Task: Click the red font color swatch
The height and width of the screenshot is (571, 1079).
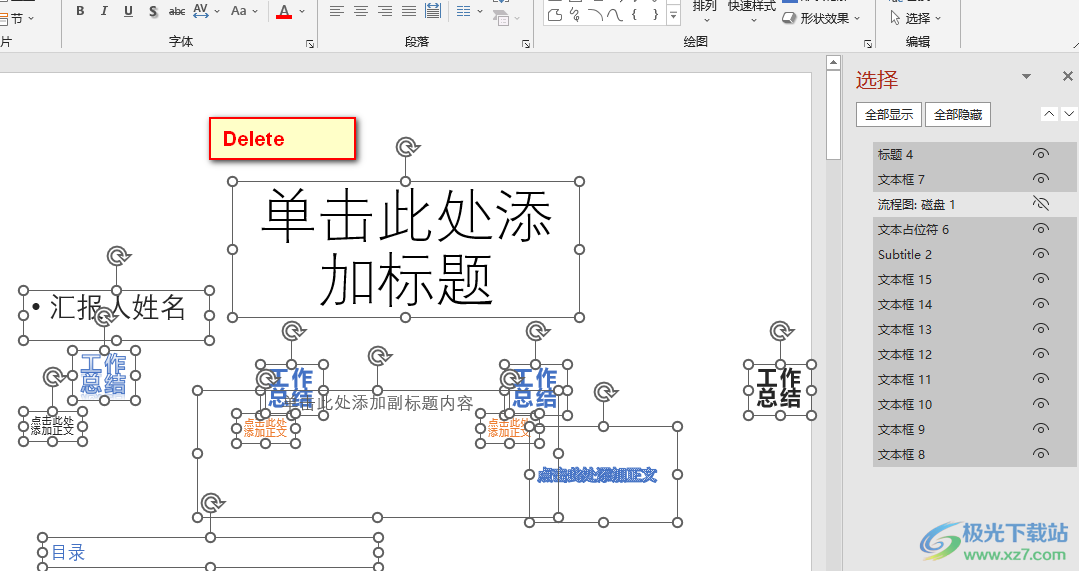Action: (284, 12)
